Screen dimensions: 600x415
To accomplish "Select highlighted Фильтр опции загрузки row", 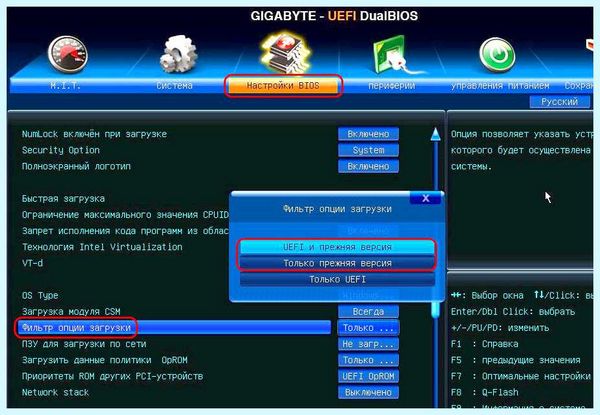I will pyautogui.click(x=174, y=327).
